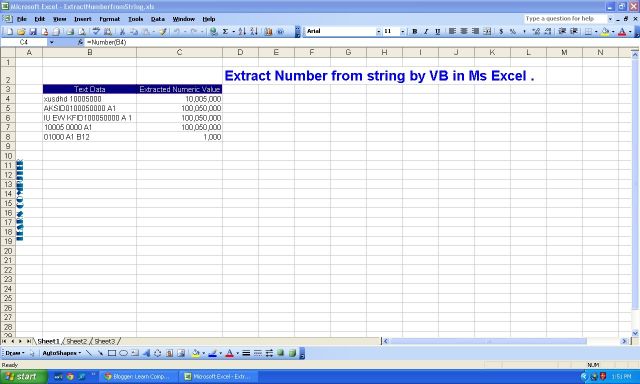Click Fill Color bucket in Drawing toolbar
The width and height of the screenshot is (640, 384).
196,353
